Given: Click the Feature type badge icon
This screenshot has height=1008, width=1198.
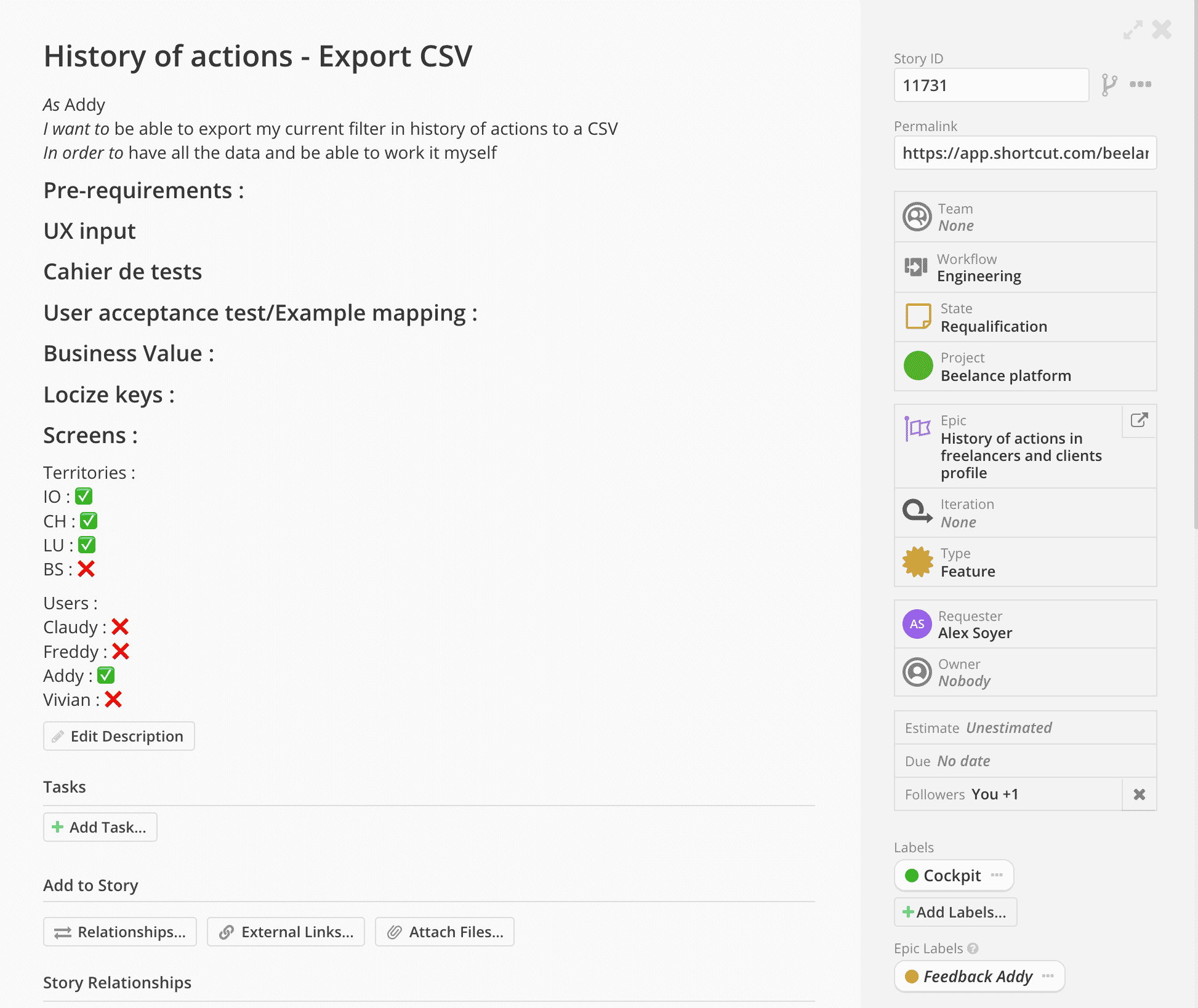Looking at the screenshot, I should [917, 562].
